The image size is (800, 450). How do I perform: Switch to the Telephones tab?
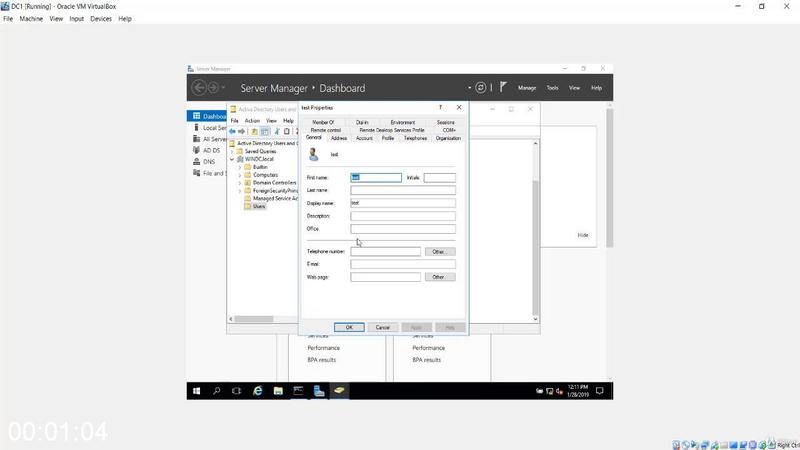pos(415,138)
